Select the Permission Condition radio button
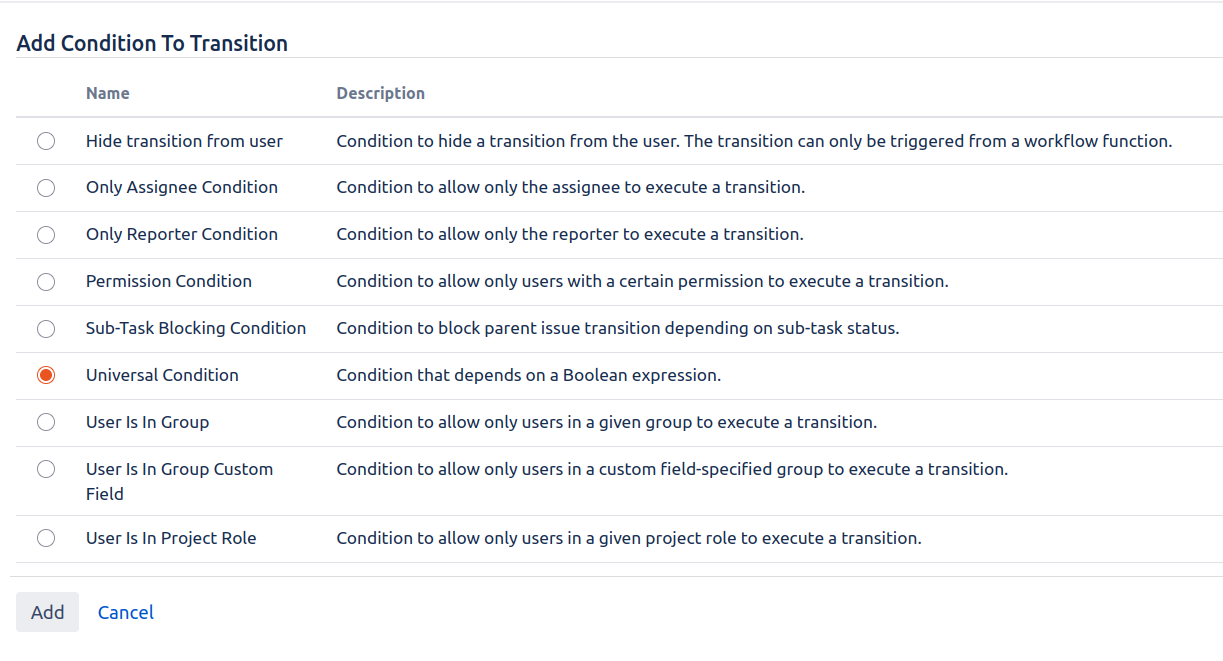The width and height of the screenshot is (1223, 661). tap(46, 281)
